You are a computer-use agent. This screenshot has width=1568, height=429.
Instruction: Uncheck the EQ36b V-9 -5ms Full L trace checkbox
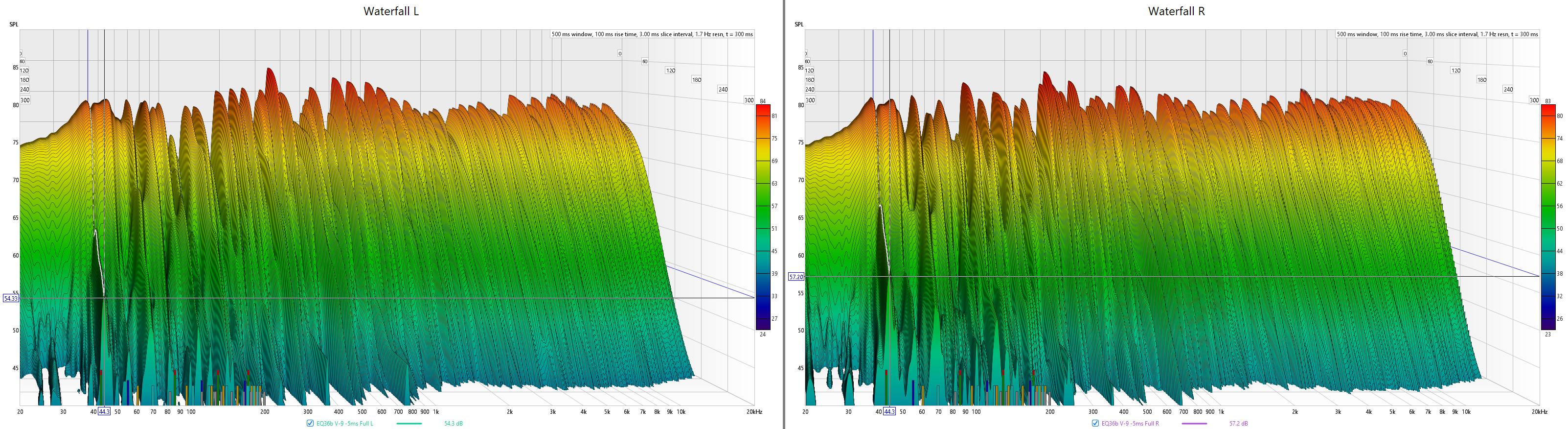[310, 423]
